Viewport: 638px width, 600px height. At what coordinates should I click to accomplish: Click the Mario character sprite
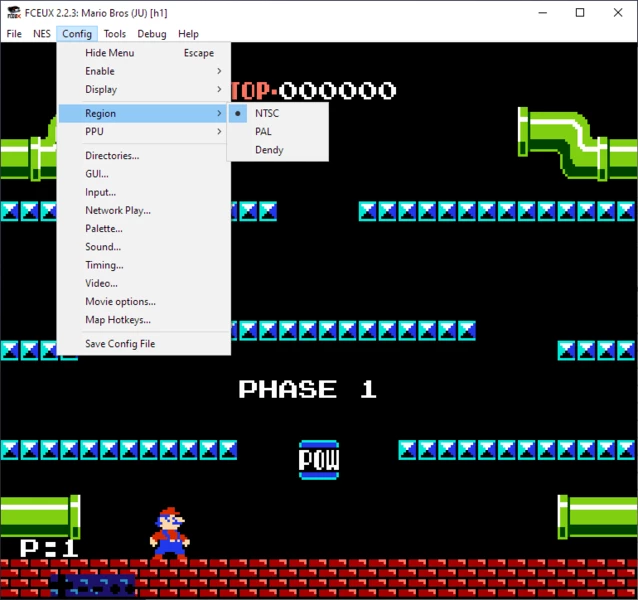coord(170,533)
